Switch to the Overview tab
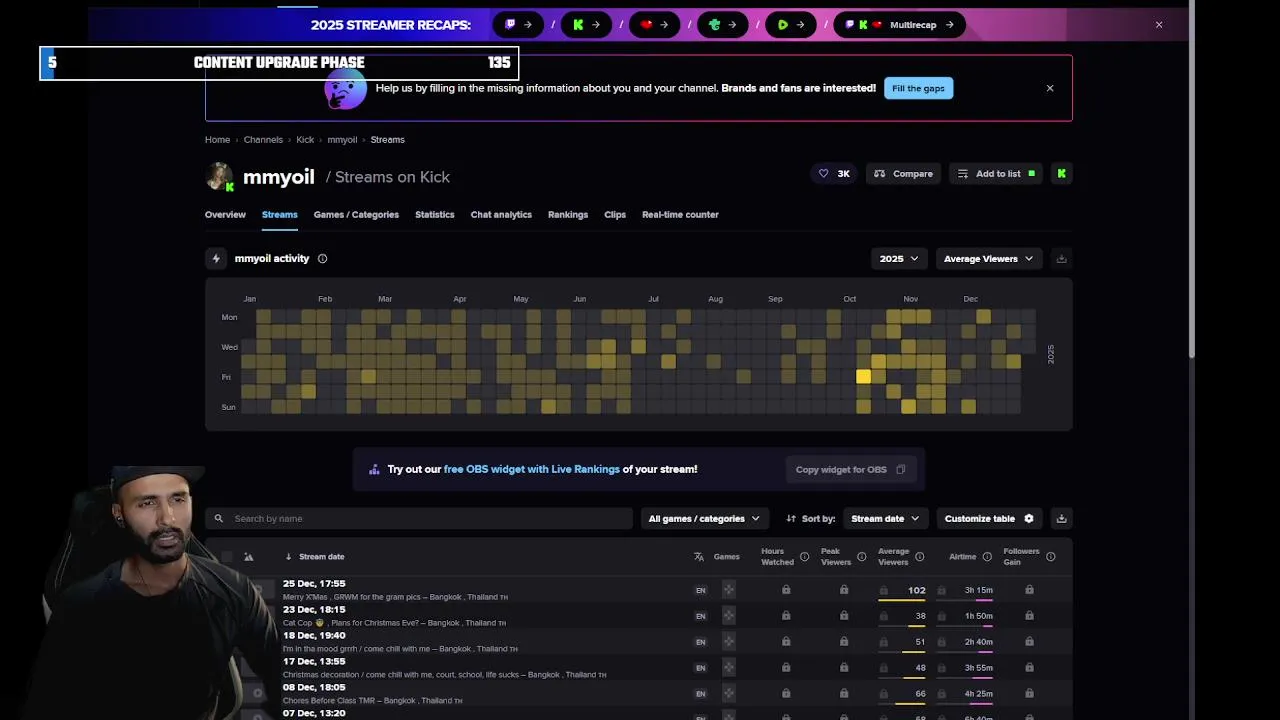 (225, 214)
